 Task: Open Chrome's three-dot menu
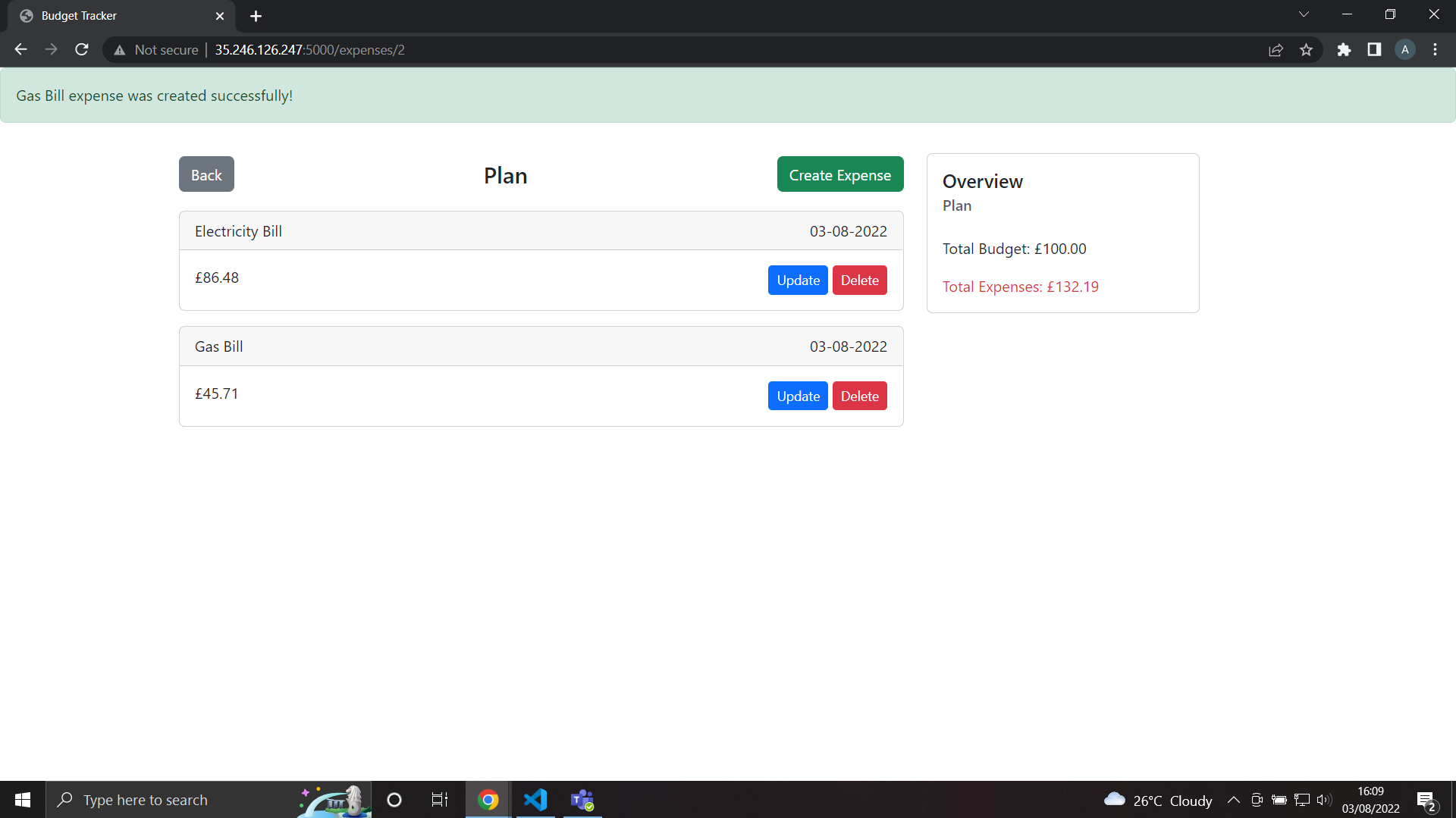click(x=1435, y=49)
